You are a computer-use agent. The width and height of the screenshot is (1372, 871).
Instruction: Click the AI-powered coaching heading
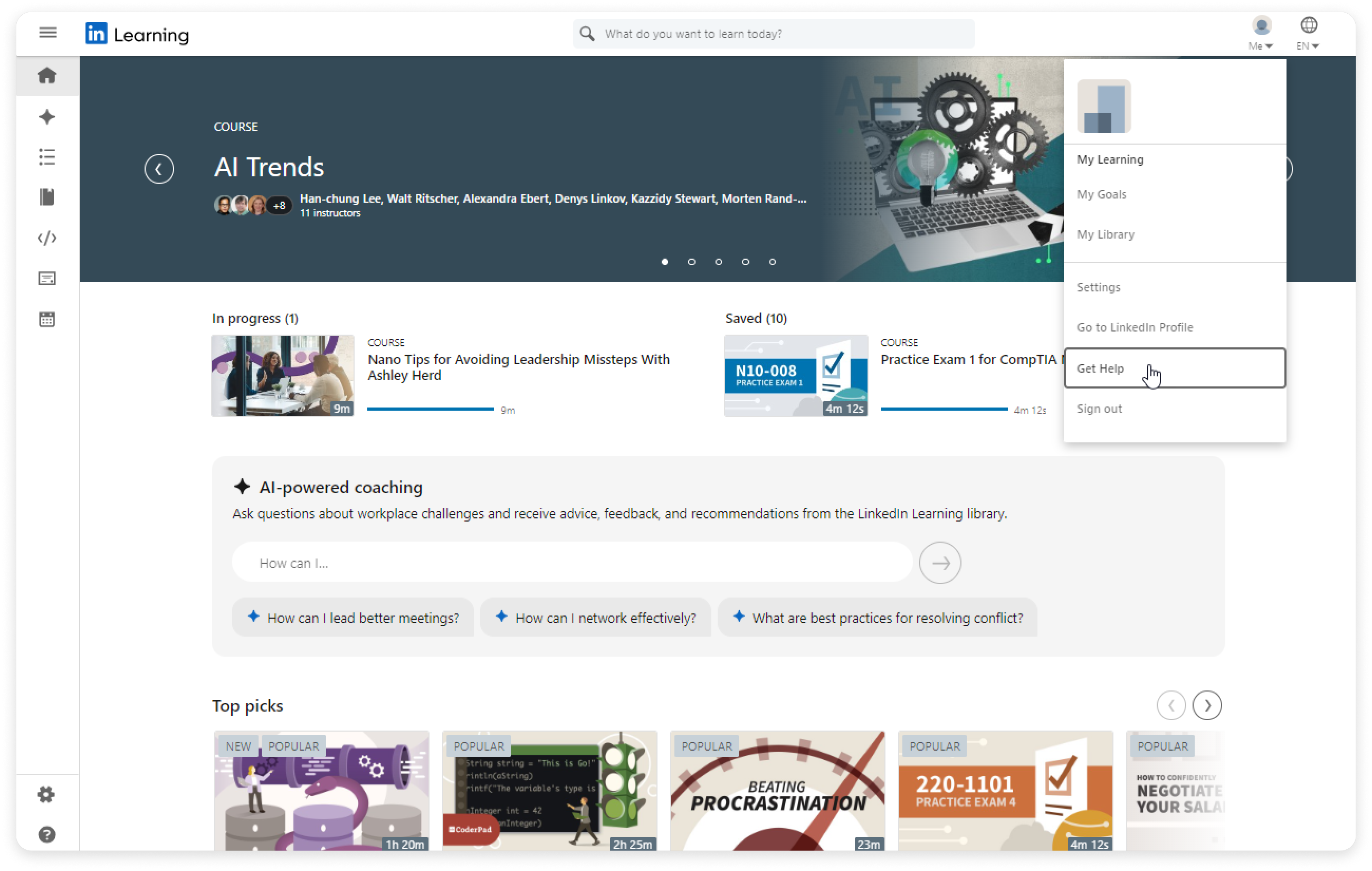pos(341,487)
